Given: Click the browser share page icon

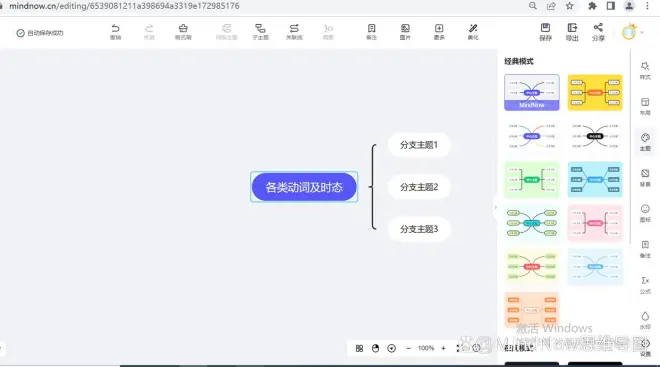Looking at the screenshot, I should pyautogui.click(x=551, y=5).
